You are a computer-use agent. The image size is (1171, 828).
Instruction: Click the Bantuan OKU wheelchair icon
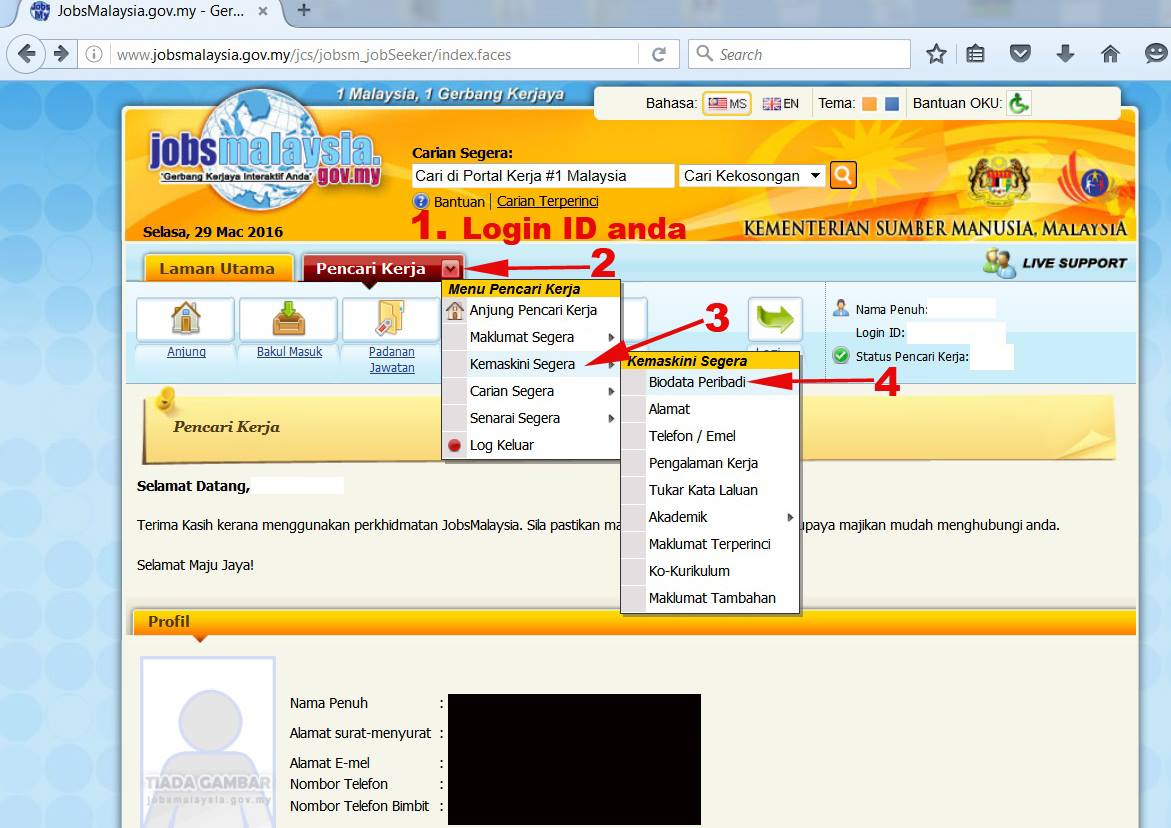pyautogui.click(x=1019, y=103)
